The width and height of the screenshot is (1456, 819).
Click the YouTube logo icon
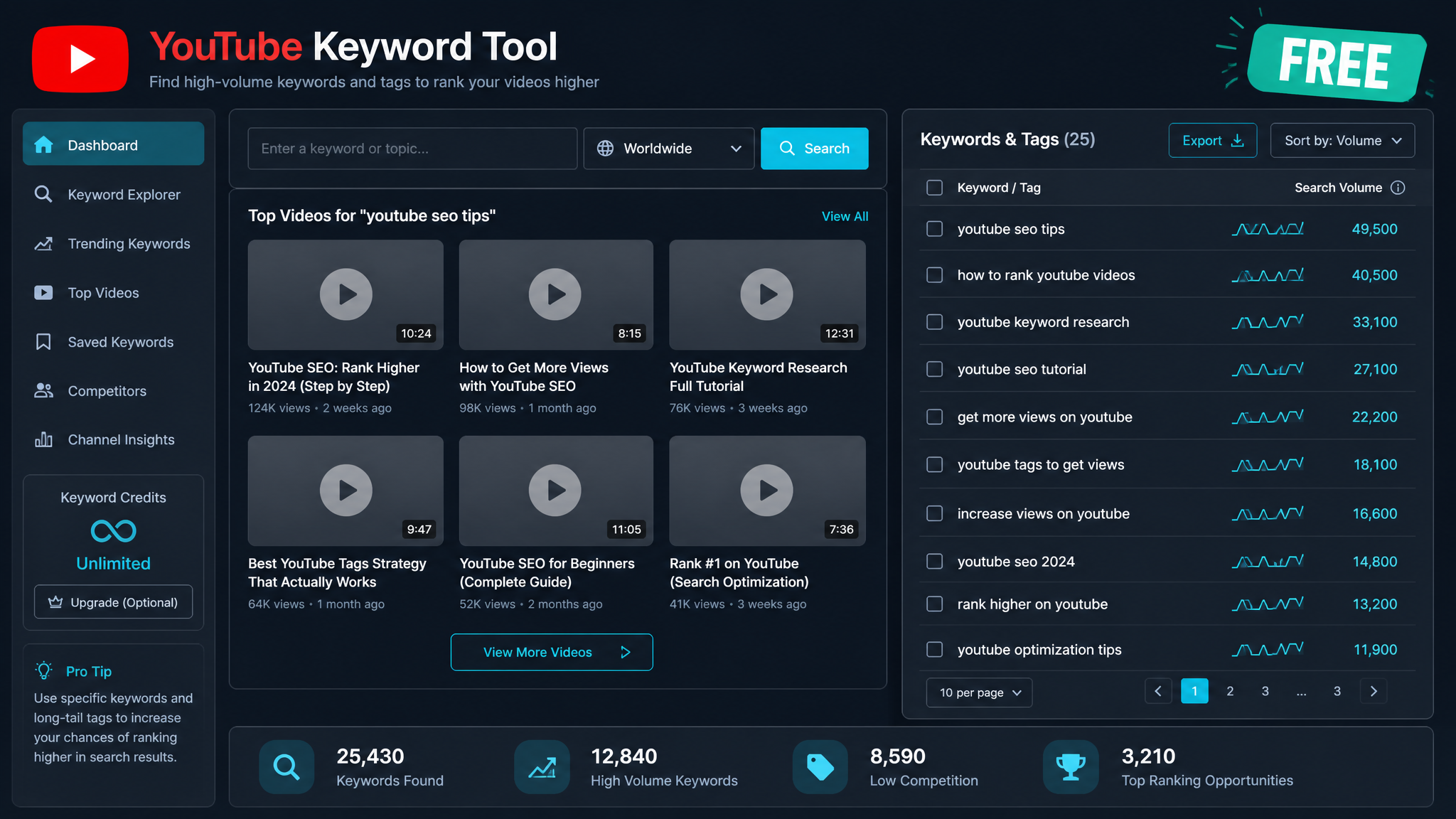coord(80,59)
